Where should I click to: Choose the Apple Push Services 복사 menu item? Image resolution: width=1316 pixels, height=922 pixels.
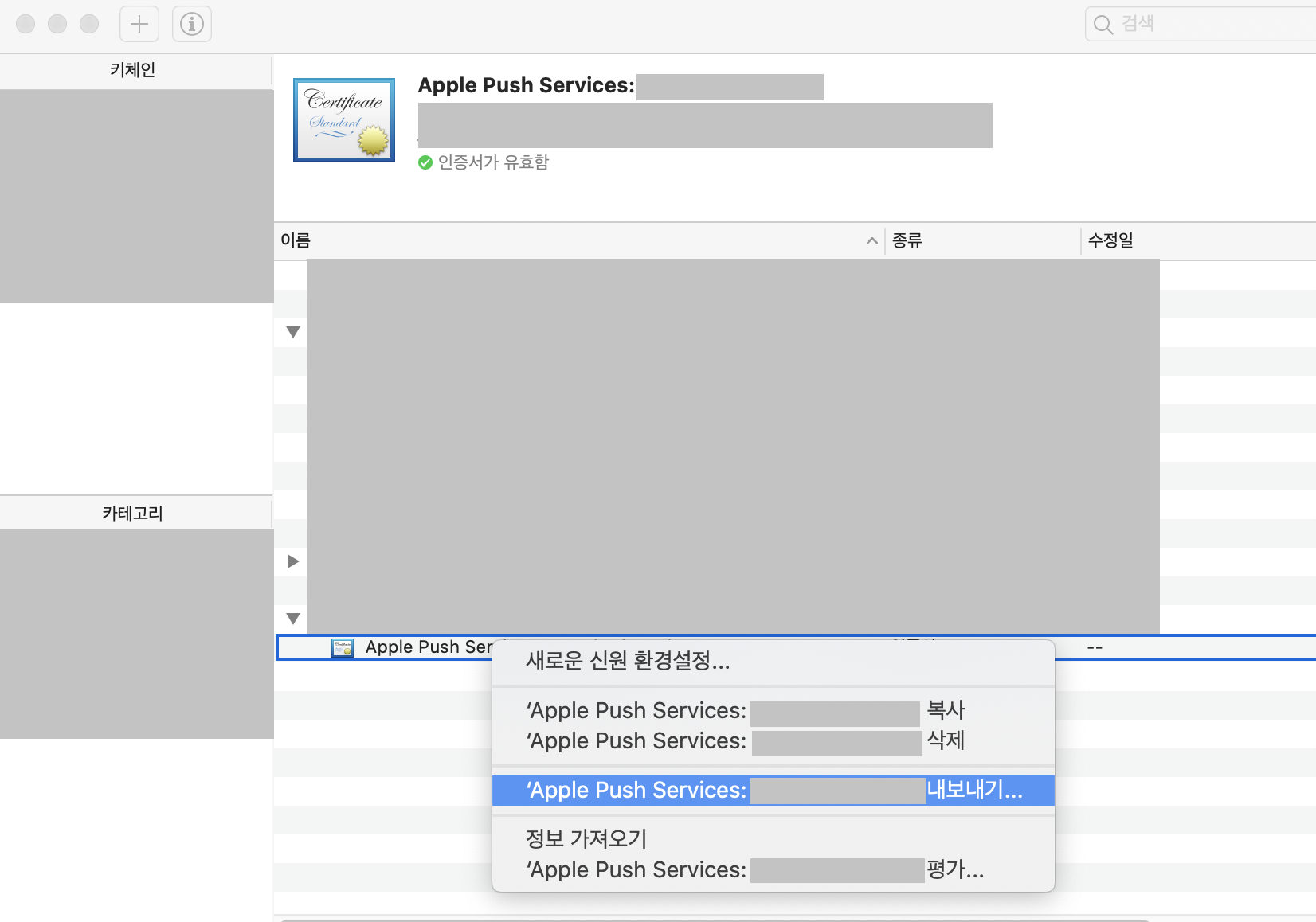click(773, 710)
